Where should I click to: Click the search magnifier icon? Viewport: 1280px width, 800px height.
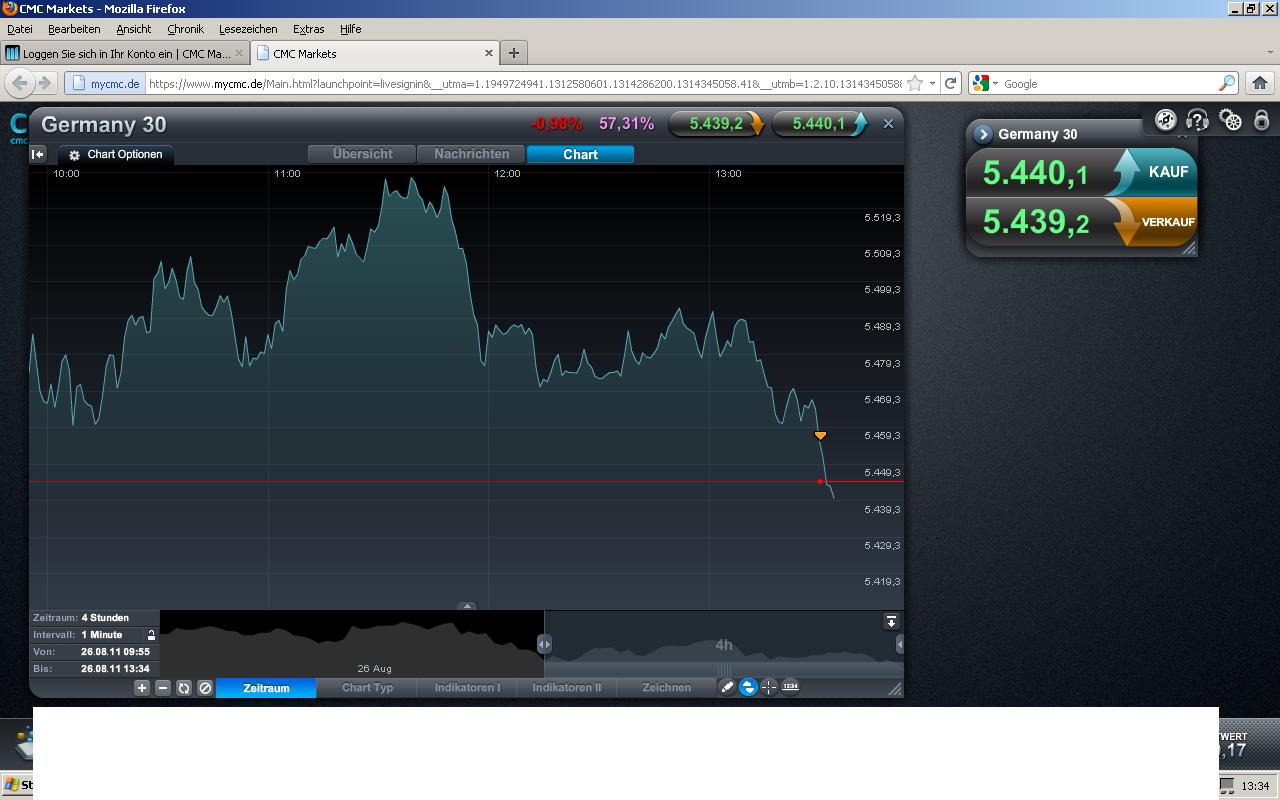point(1227,83)
